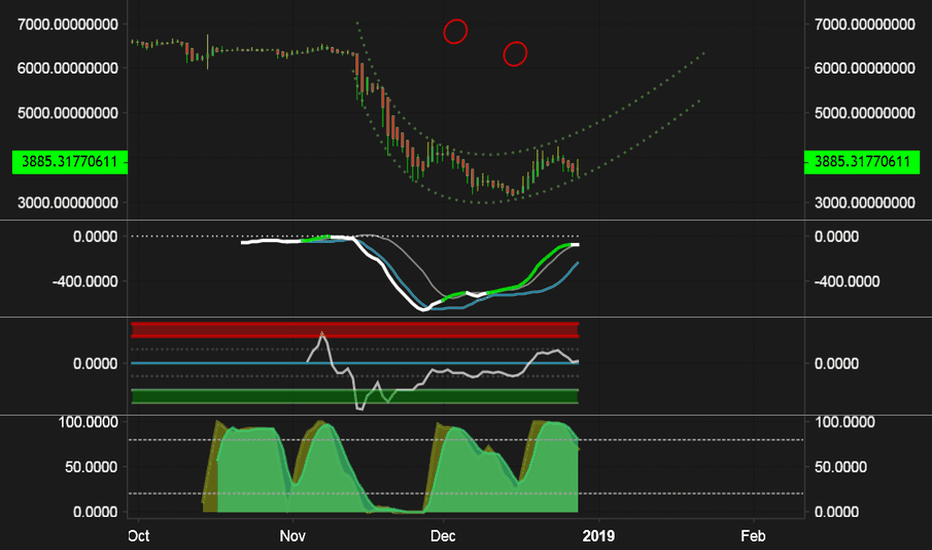Click the 2019 label on time axis

coord(599,536)
